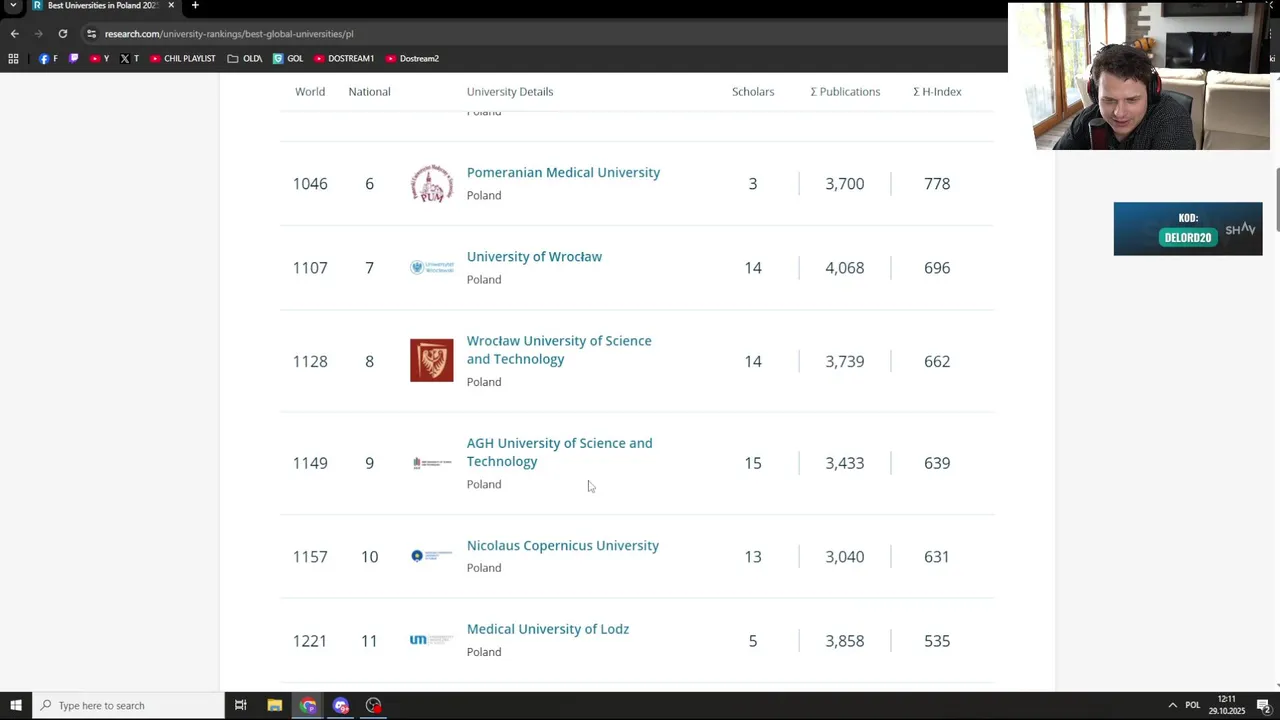This screenshot has height=720, width=1280.
Task: Click H-Index value 535
Action: [937, 641]
